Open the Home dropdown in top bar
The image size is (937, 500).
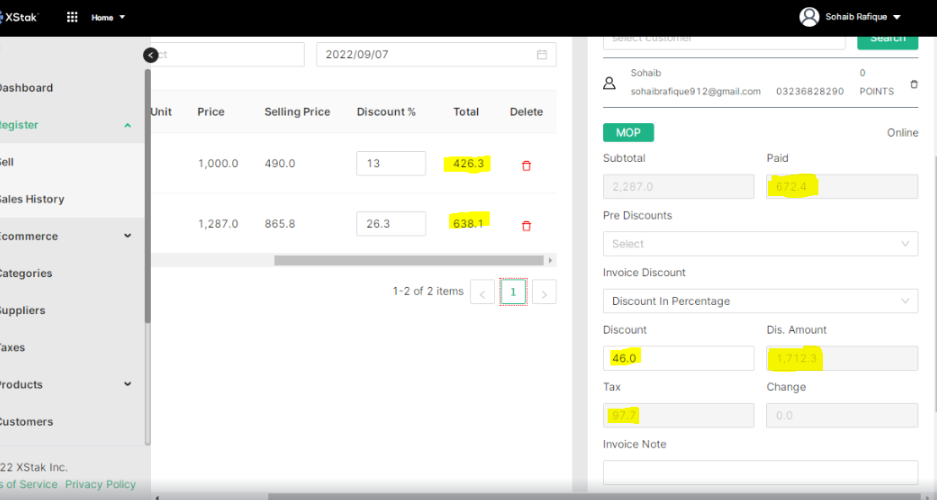click(x=108, y=17)
